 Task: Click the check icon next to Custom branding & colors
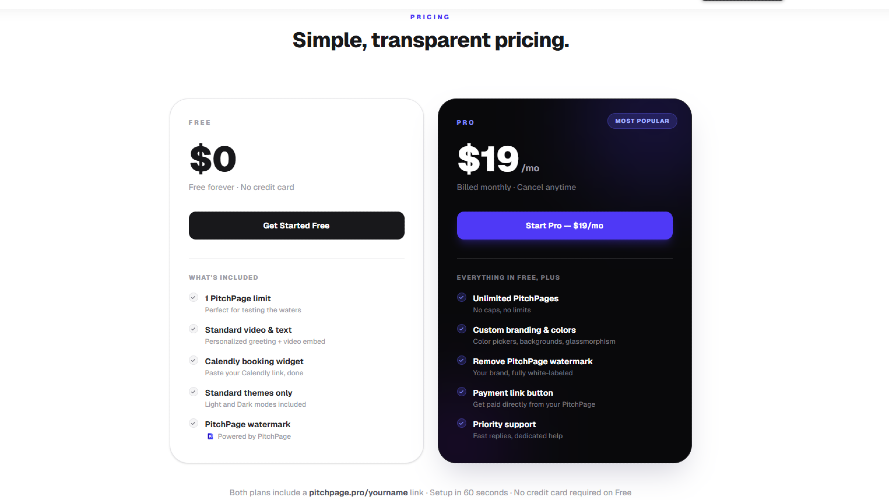(x=462, y=329)
